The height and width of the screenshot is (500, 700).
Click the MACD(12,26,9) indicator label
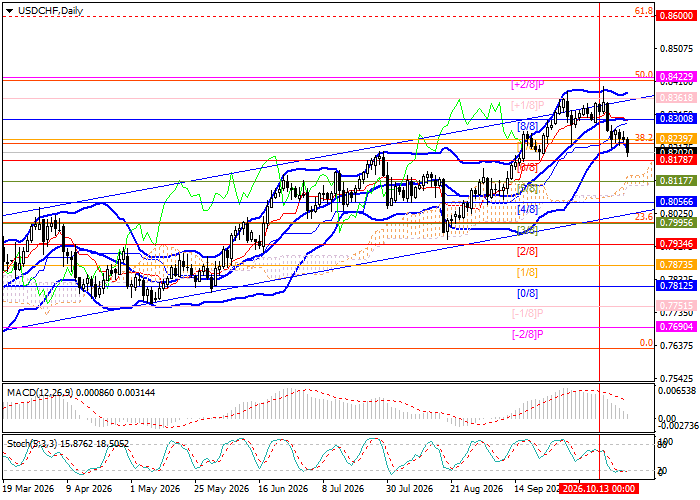coord(40,393)
